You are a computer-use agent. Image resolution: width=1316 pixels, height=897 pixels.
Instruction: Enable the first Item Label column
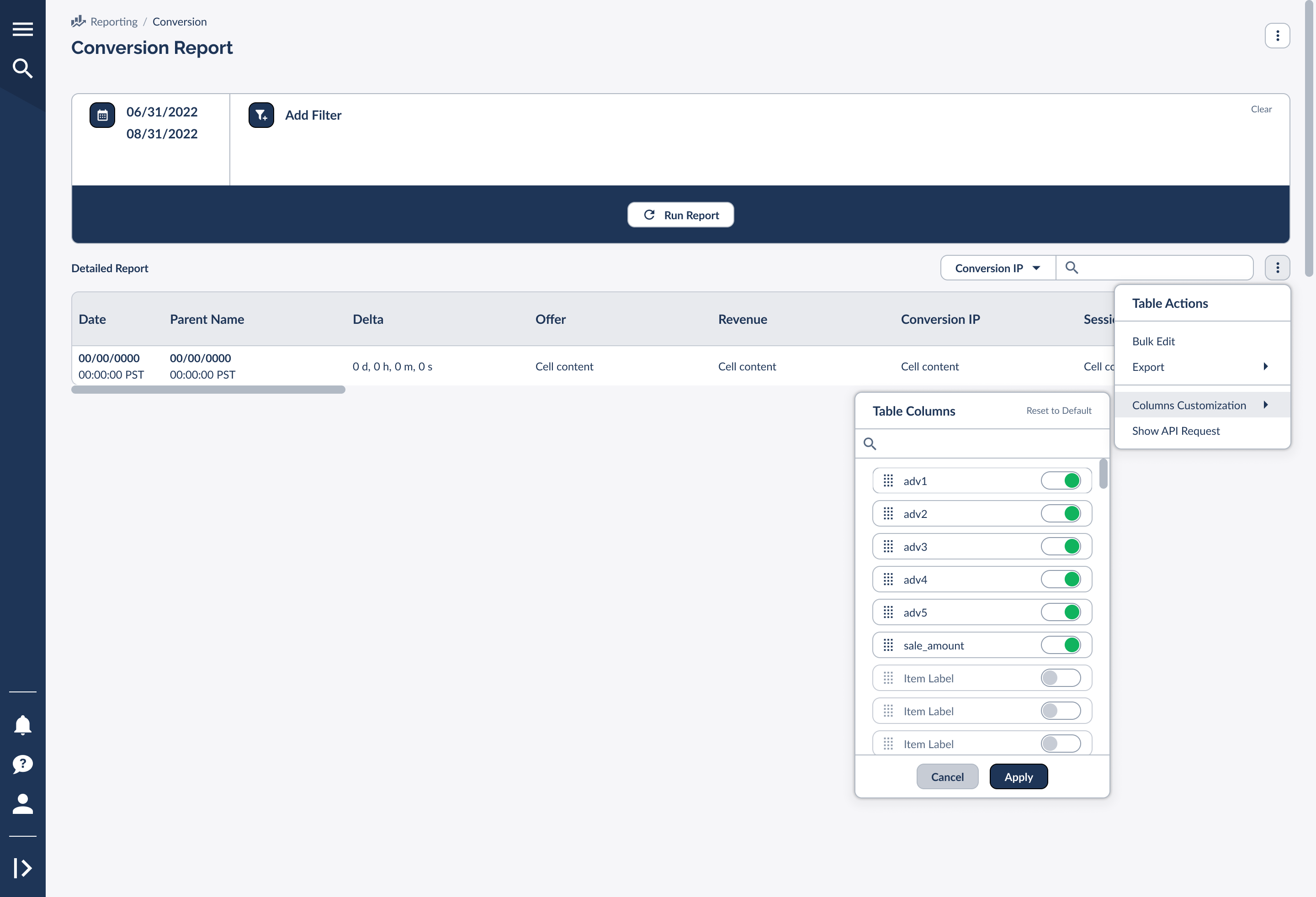(1060, 677)
